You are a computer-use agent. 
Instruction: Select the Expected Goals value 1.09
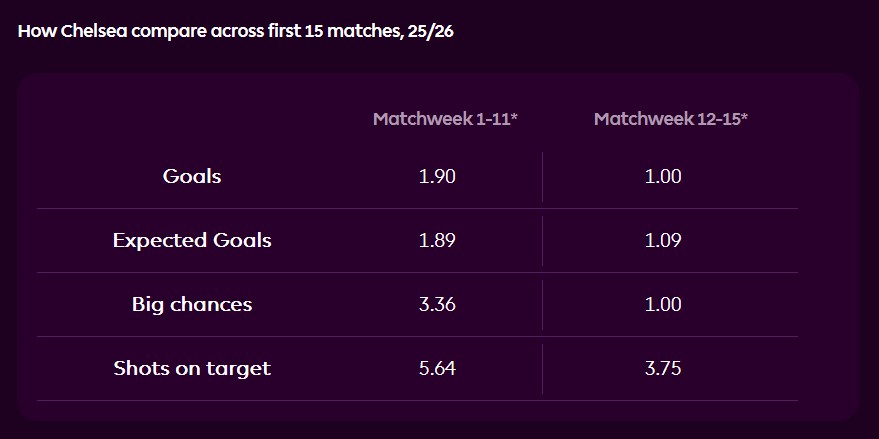click(663, 240)
